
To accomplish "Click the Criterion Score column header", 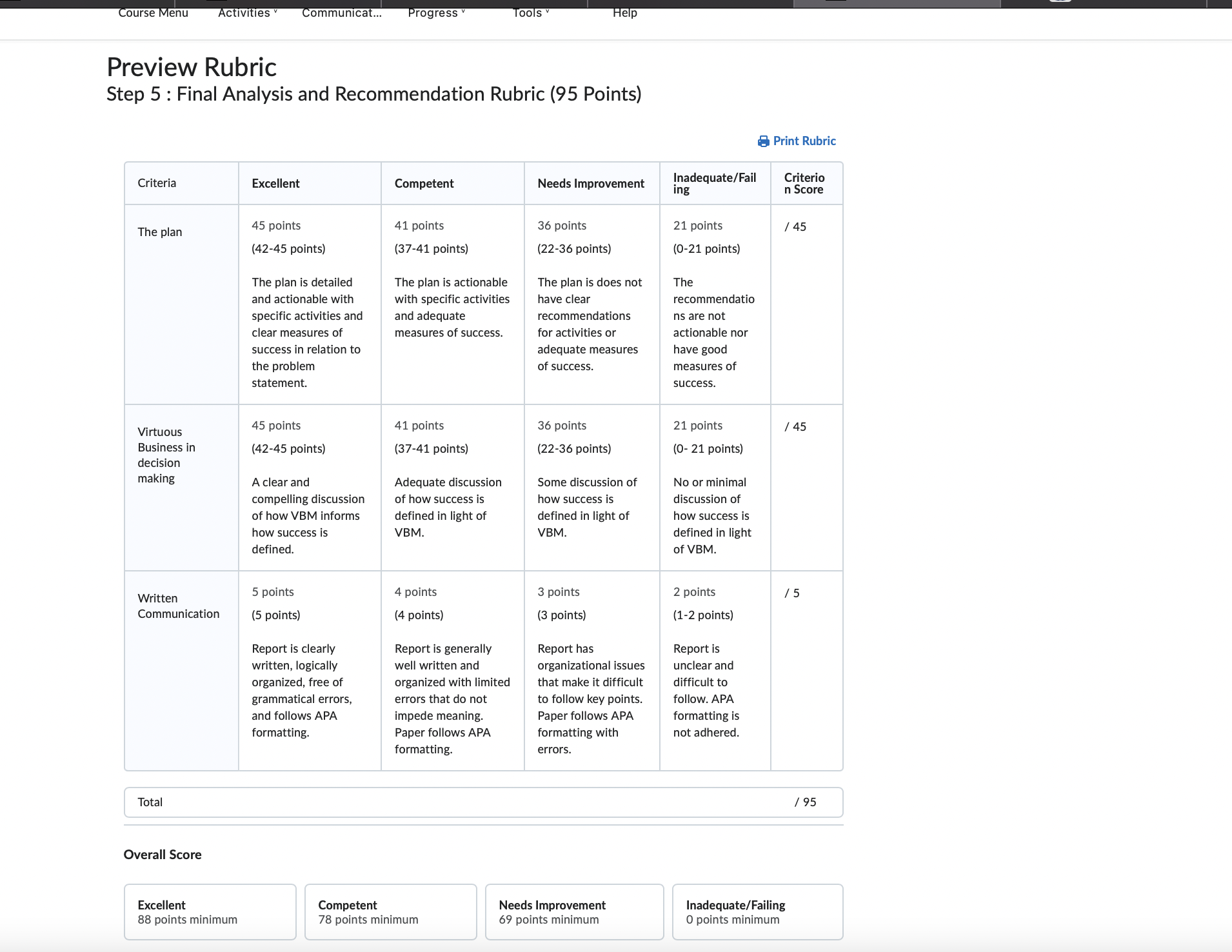I will click(807, 183).
